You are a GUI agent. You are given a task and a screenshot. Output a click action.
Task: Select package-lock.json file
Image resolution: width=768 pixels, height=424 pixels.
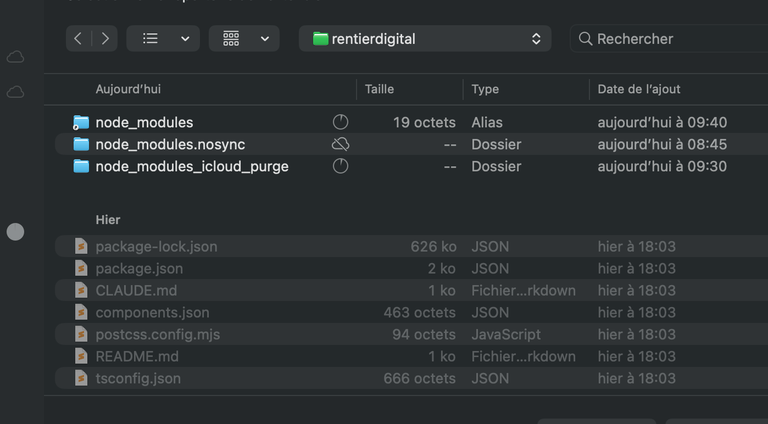[x=411, y=246]
